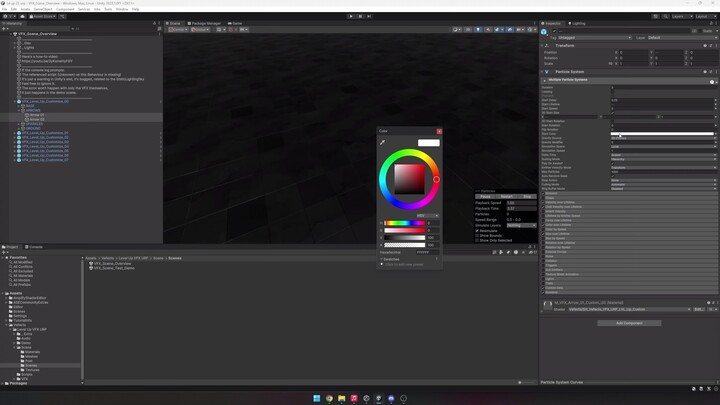This screenshot has height=405, width=720.
Task: Click the Pause button in the Particles overlay
Action: click(x=485, y=197)
